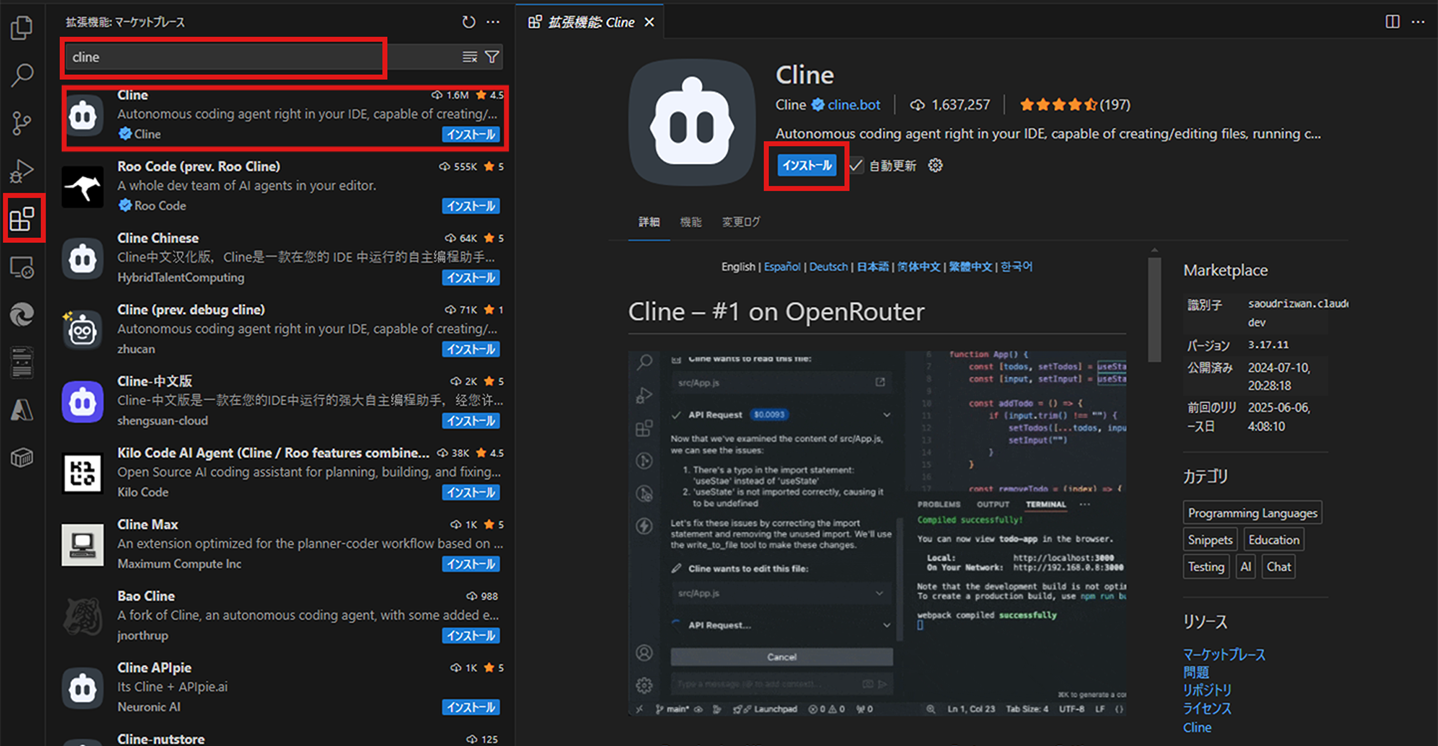Click the Cline demo screenshot image

pos(877,533)
